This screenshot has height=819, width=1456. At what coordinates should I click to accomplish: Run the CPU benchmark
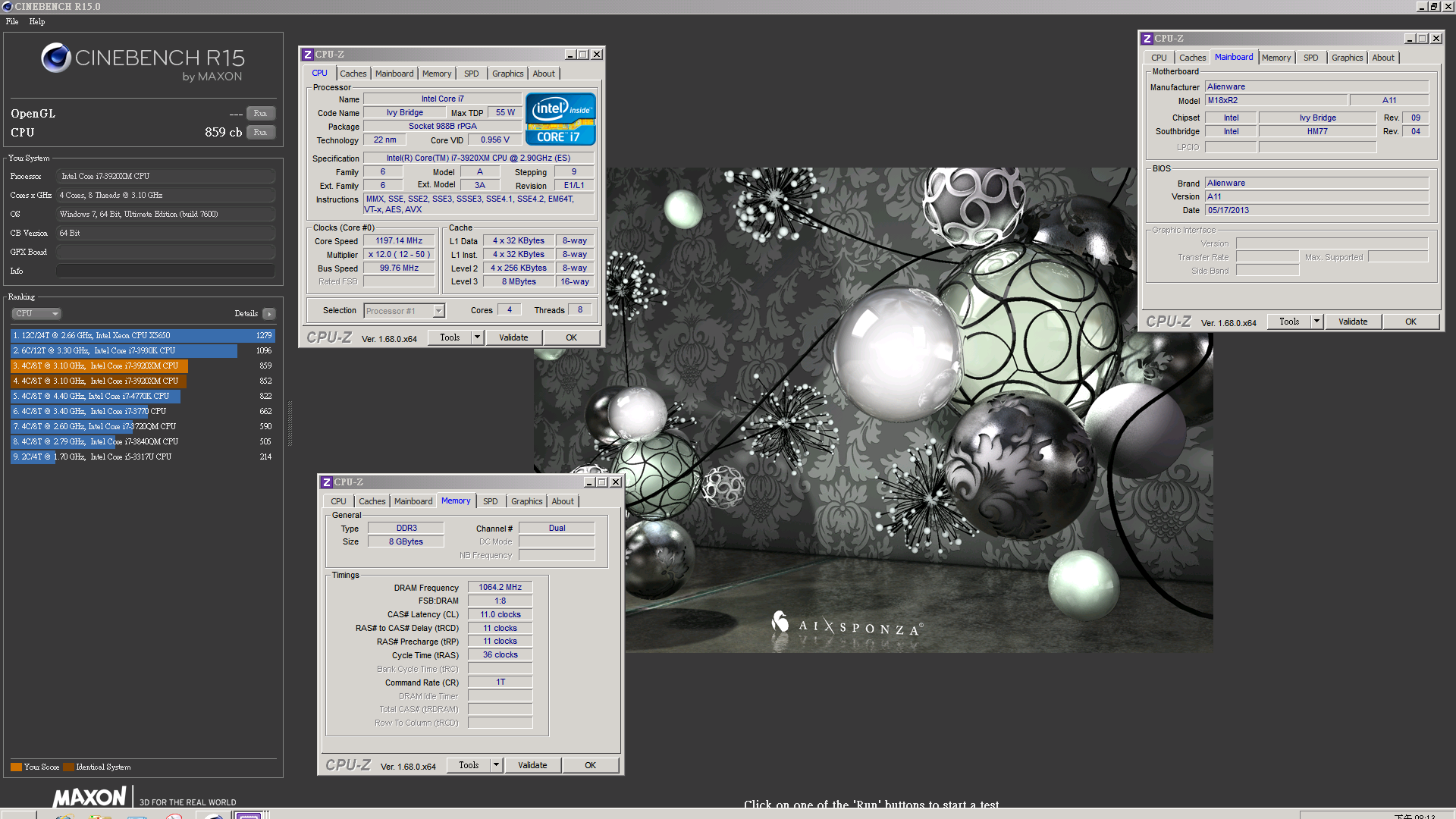[260, 132]
